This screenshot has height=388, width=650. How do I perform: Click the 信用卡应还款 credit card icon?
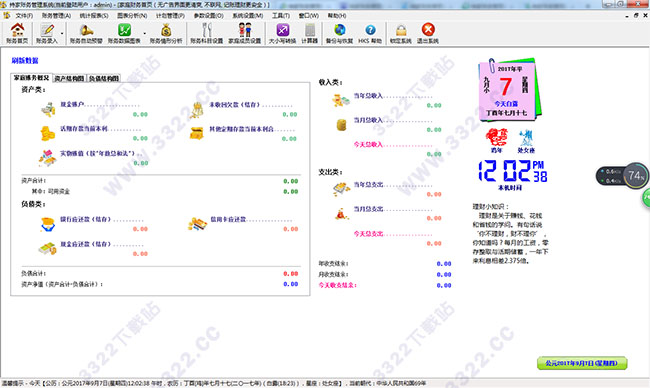click(197, 224)
